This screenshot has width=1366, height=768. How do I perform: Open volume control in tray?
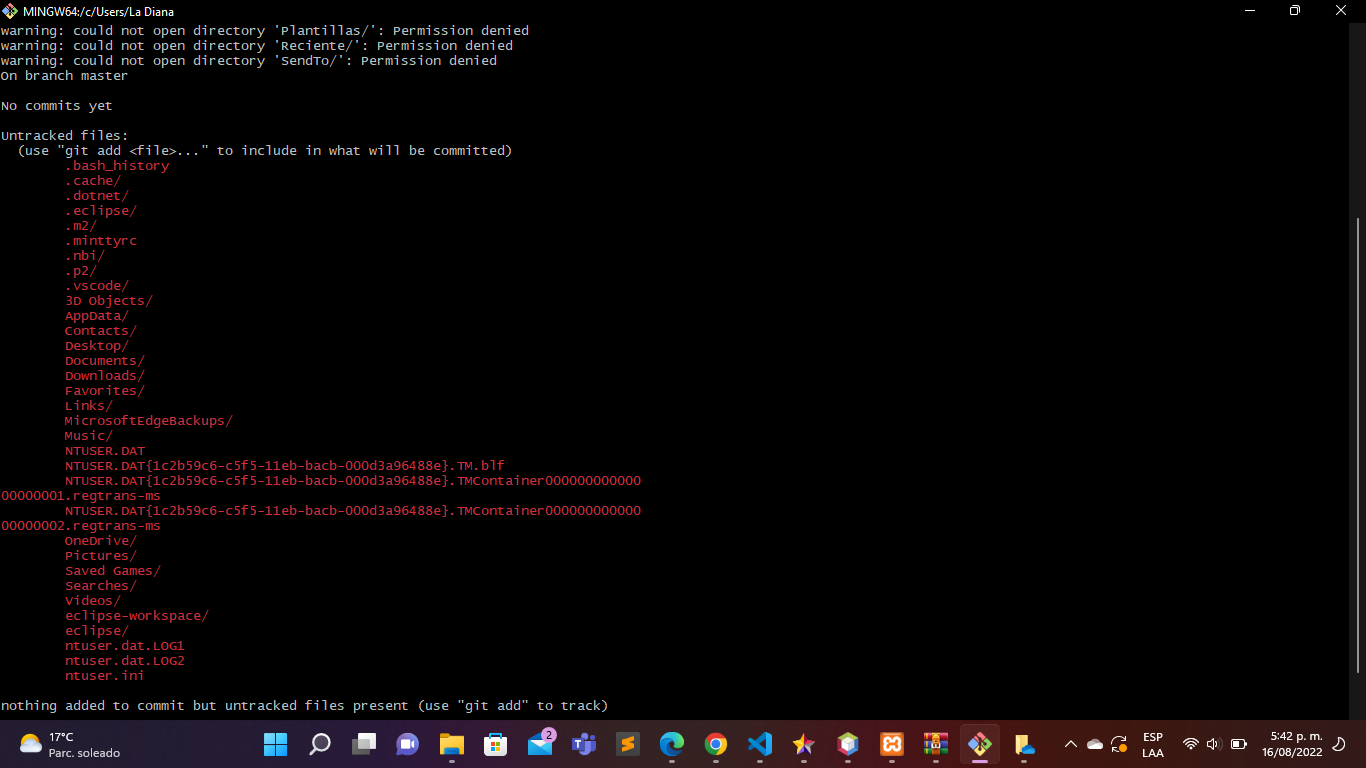pos(1214,744)
